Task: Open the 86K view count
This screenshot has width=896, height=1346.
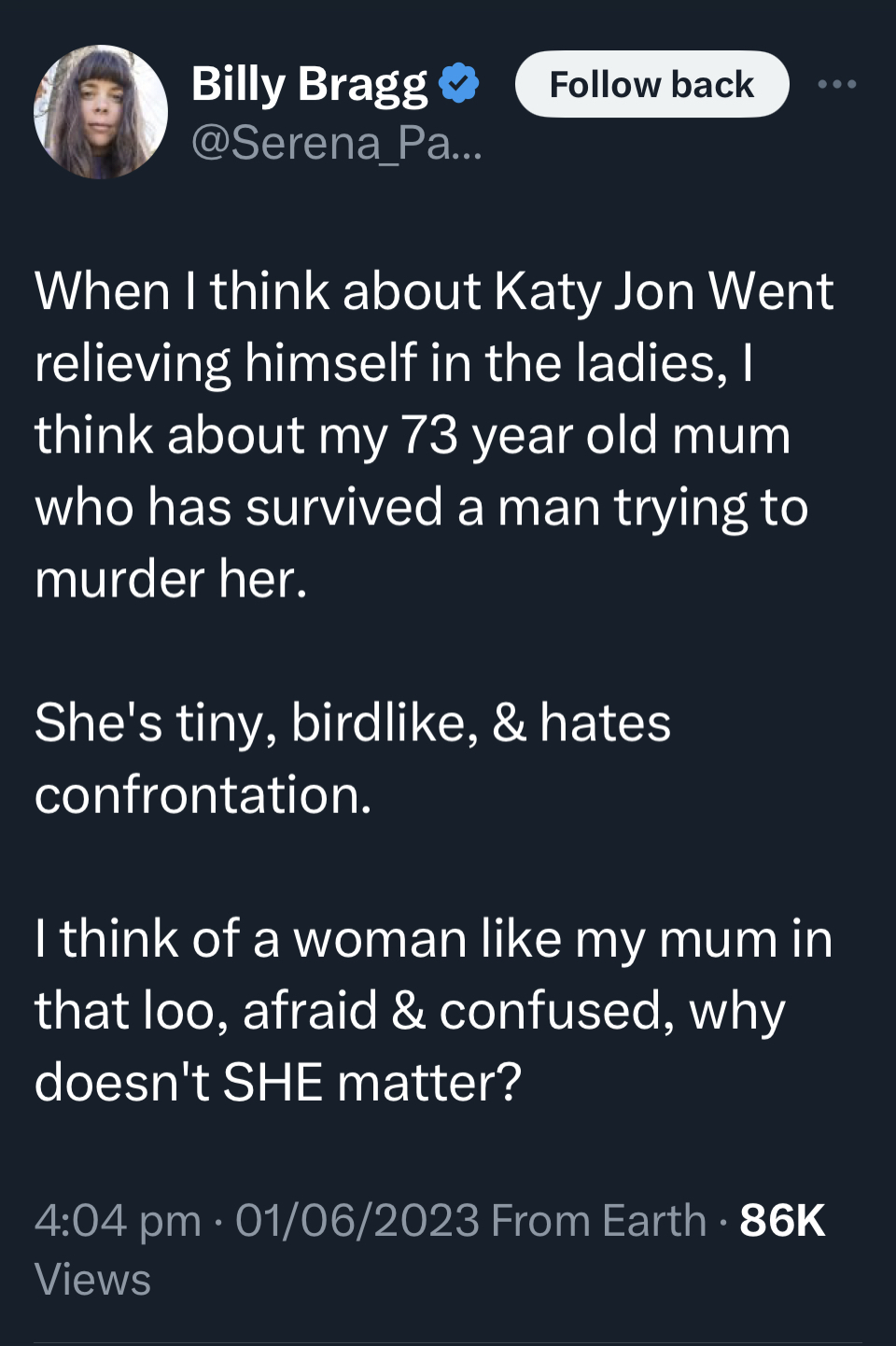Action: (x=782, y=1221)
